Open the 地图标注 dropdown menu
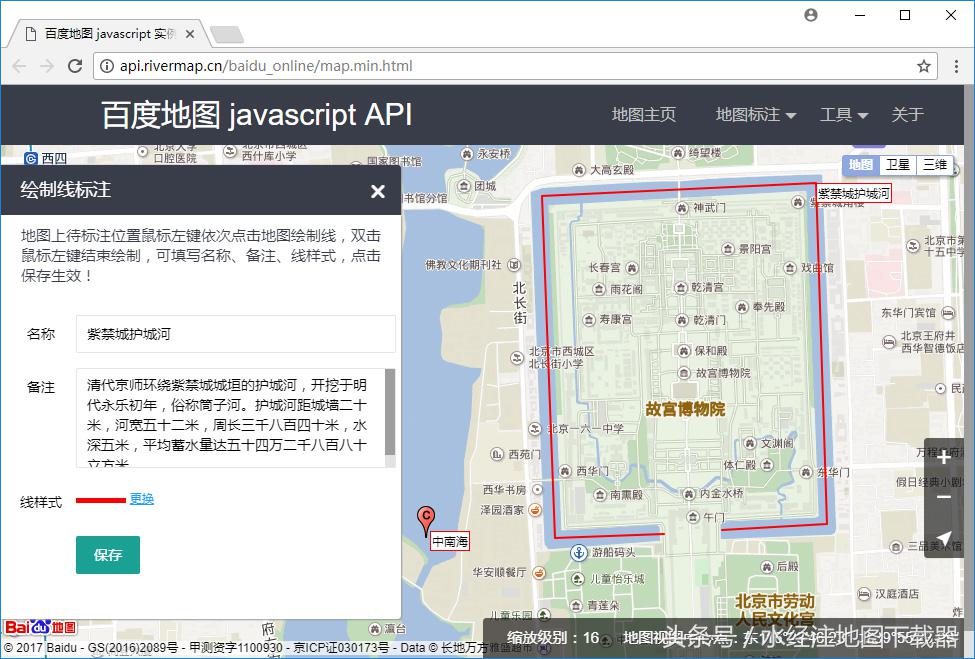Viewport: 975px width, 659px height. click(748, 115)
